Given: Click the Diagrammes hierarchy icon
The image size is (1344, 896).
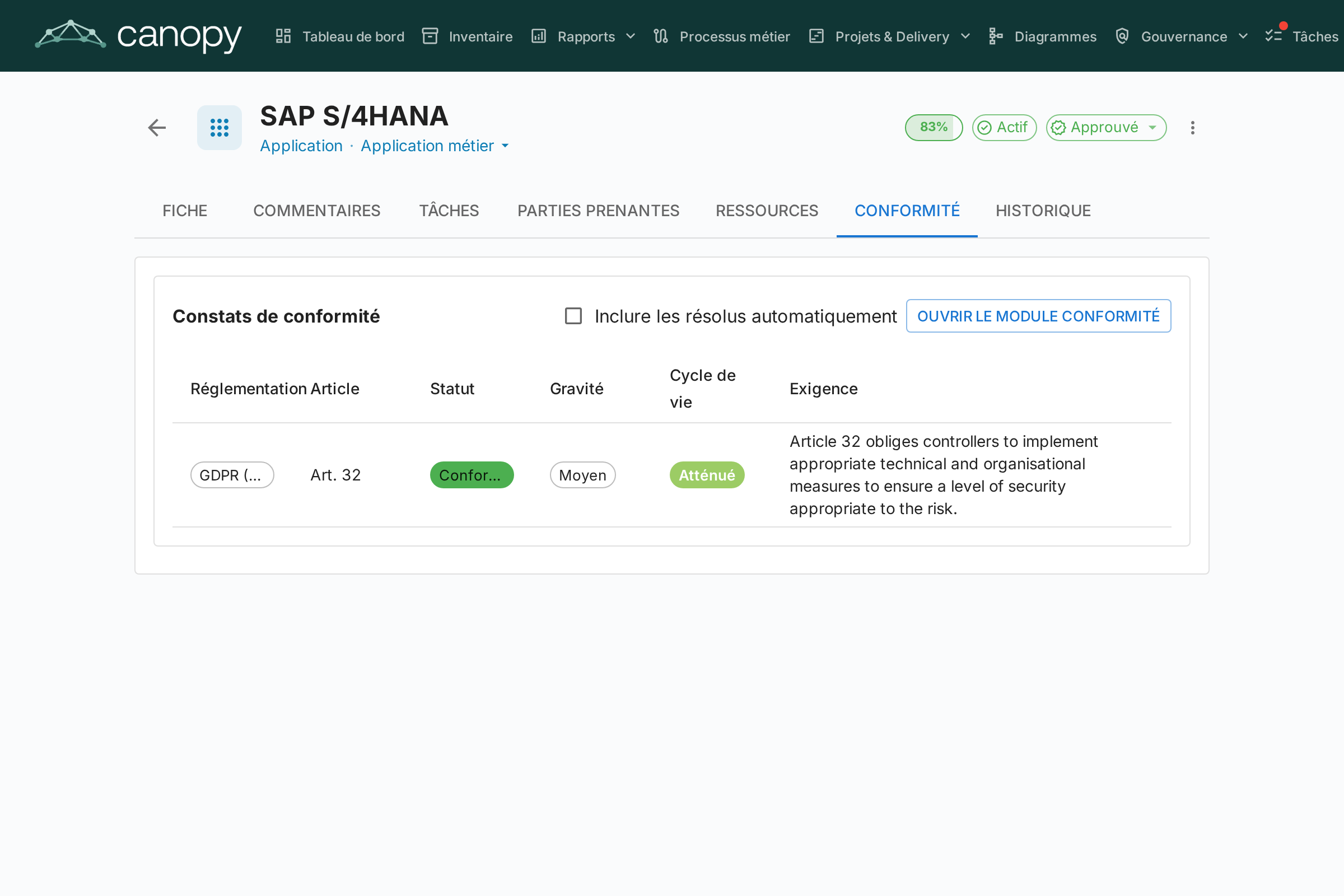Looking at the screenshot, I should coord(996,36).
